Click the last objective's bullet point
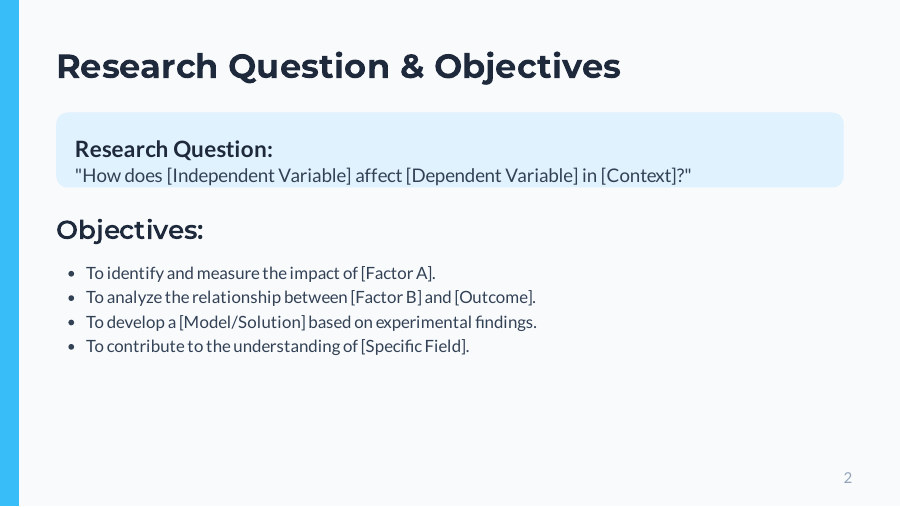900x507 pixels. click(72, 347)
